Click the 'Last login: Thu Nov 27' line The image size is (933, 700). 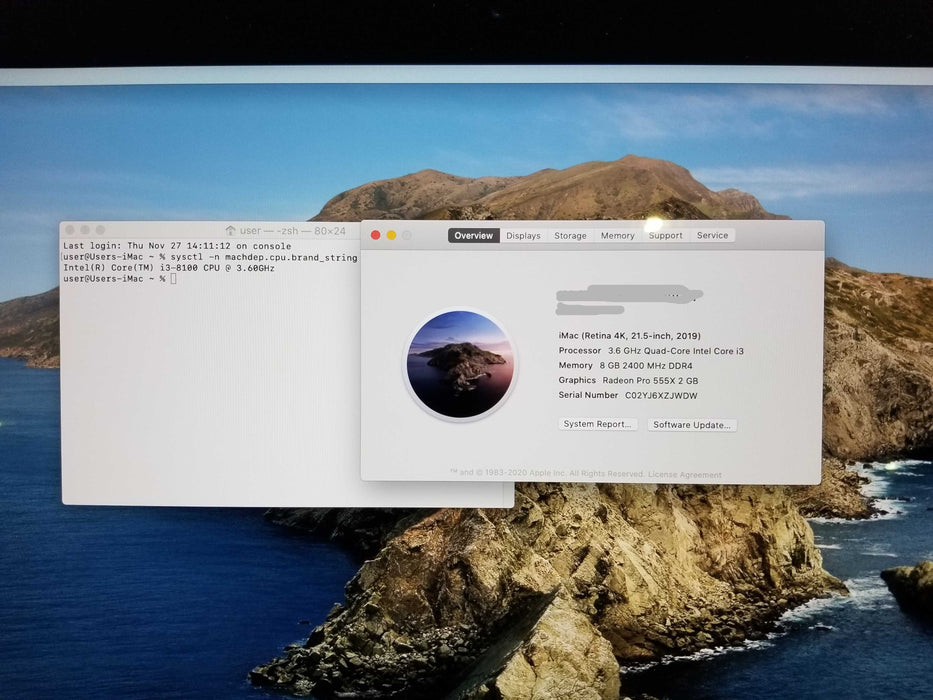click(x=177, y=246)
